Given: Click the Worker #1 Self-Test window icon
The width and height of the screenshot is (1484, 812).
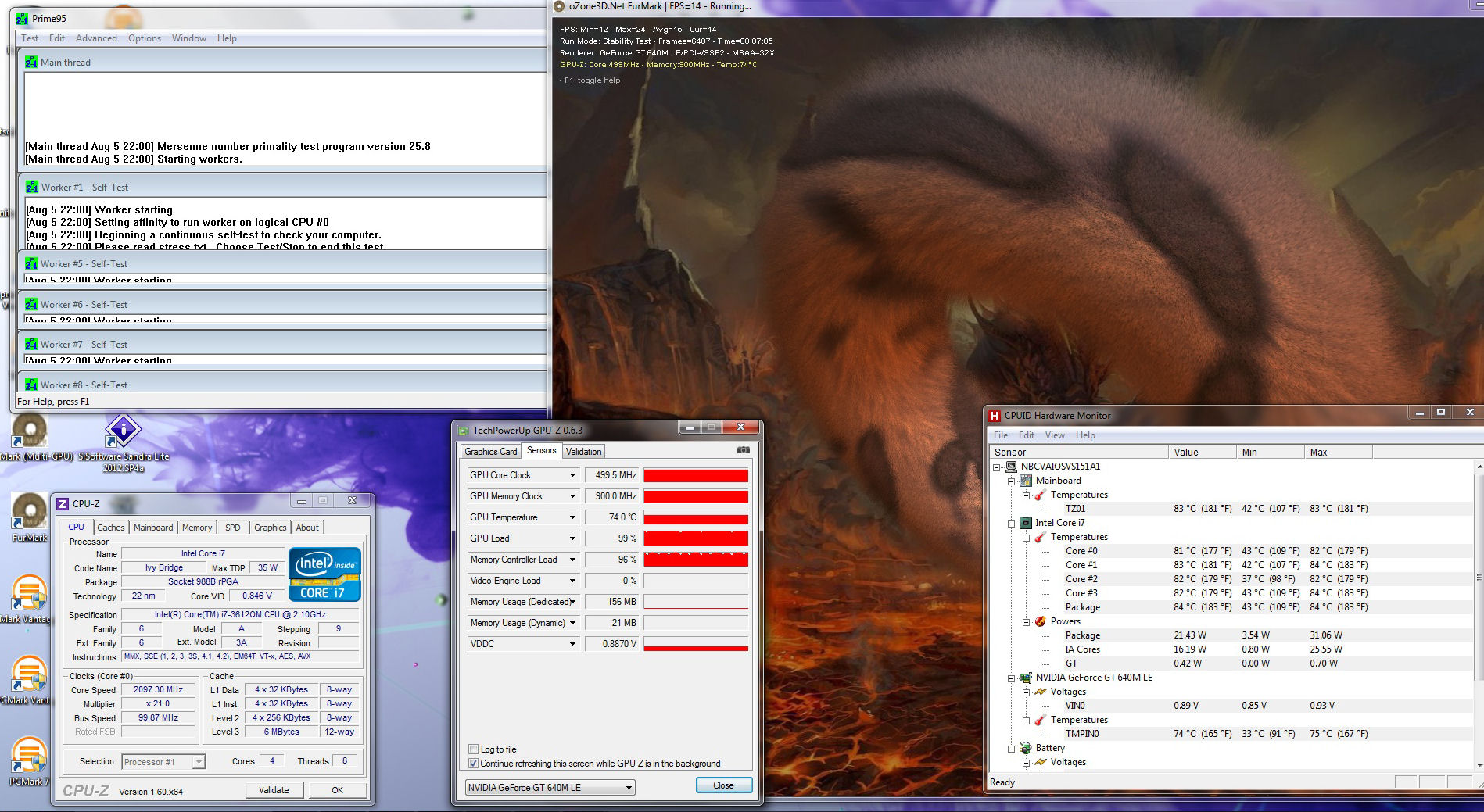Looking at the screenshot, I should [31, 187].
